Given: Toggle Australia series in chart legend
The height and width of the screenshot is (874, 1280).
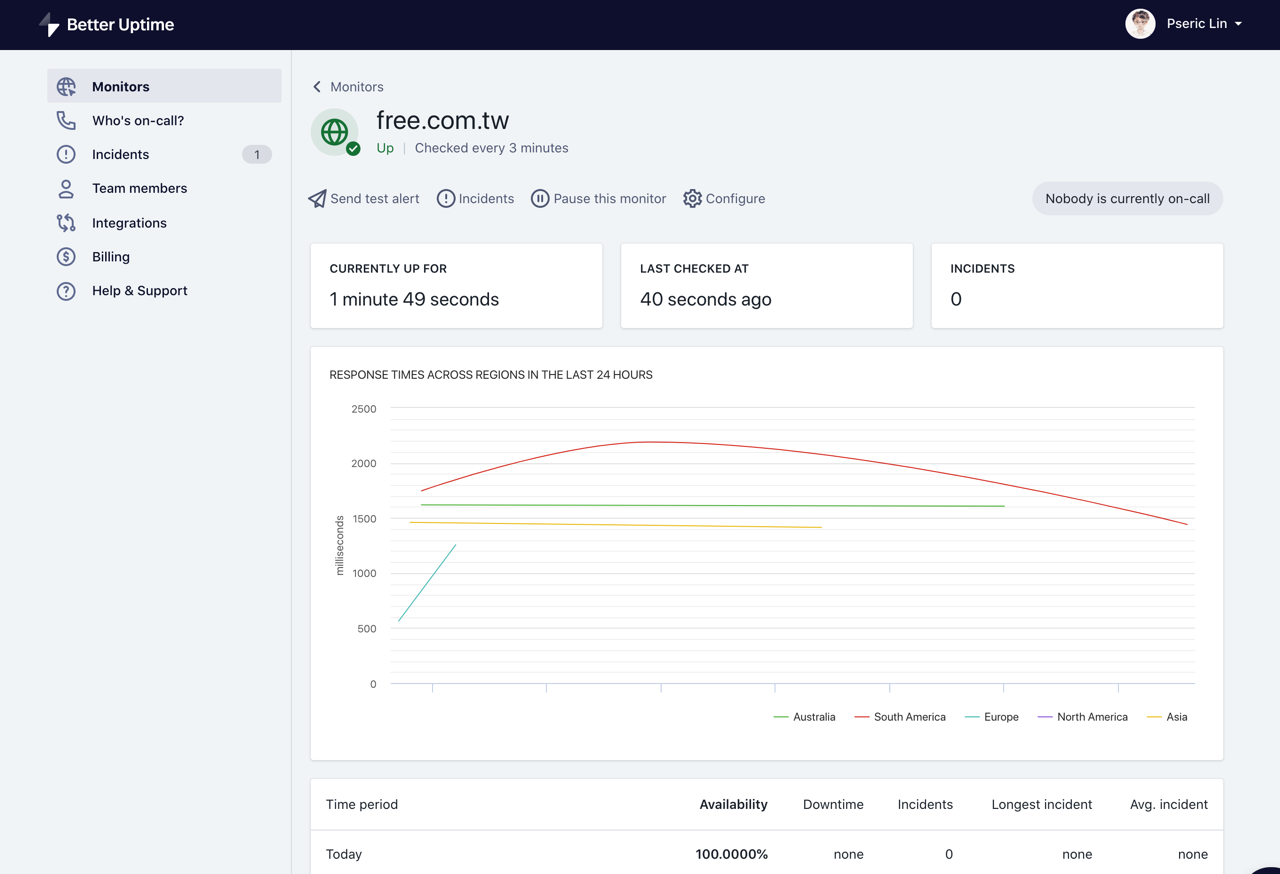Looking at the screenshot, I should 804,717.
